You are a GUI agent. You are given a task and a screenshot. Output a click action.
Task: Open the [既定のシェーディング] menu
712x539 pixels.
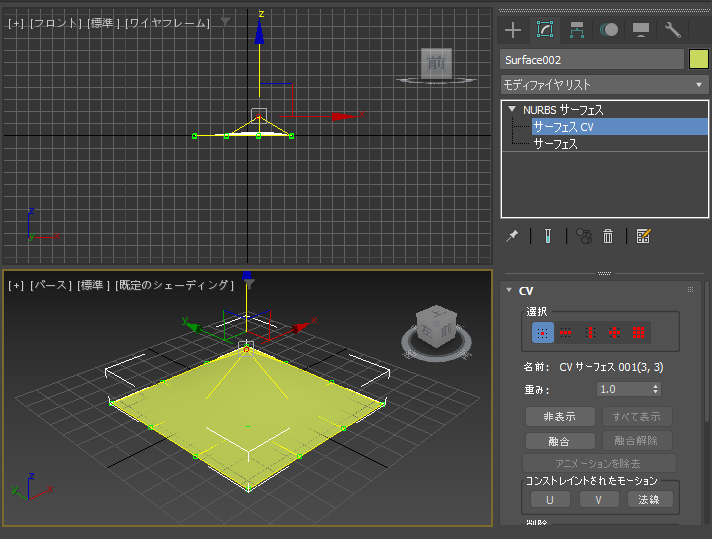click(174, 285)
